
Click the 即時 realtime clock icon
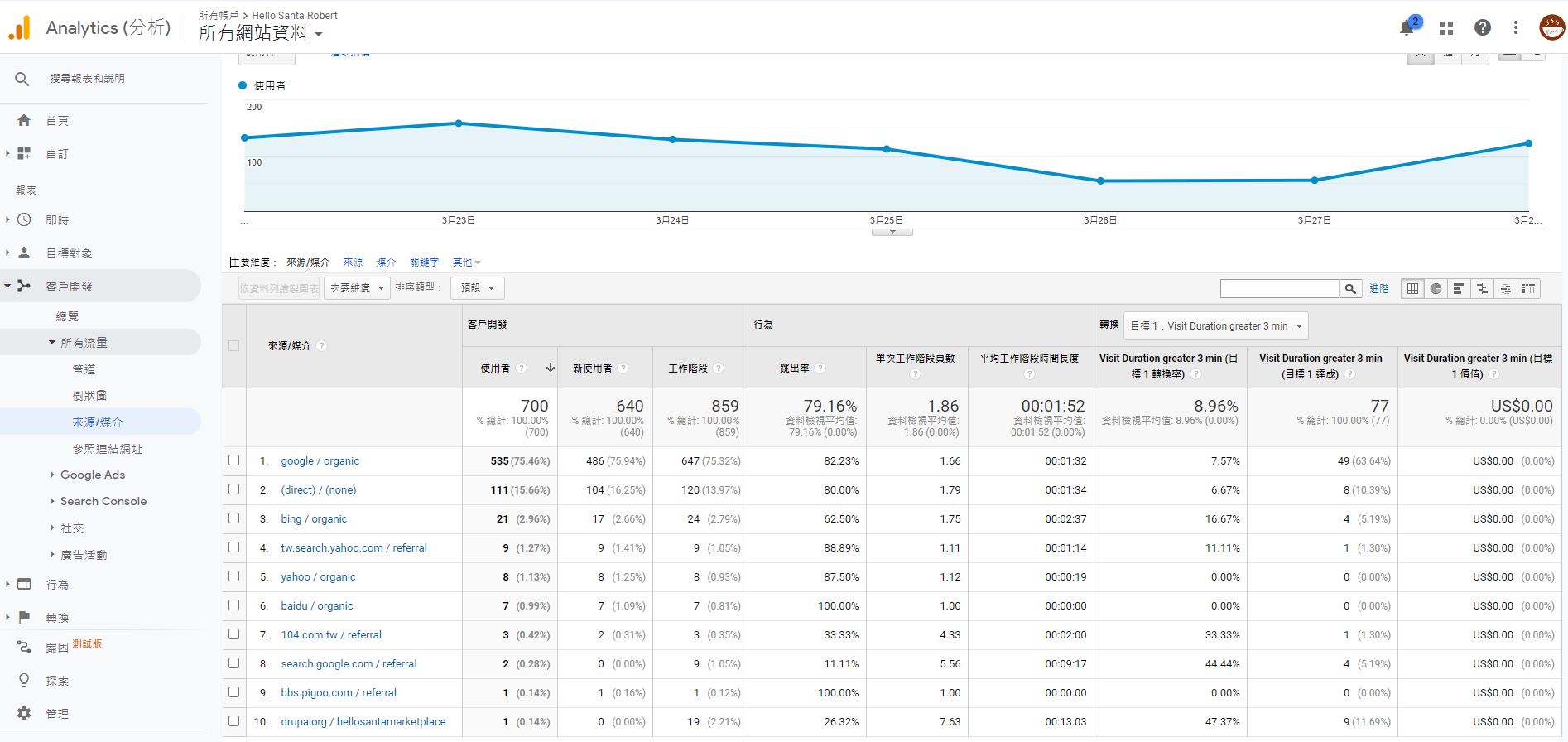tap(24, 220)
